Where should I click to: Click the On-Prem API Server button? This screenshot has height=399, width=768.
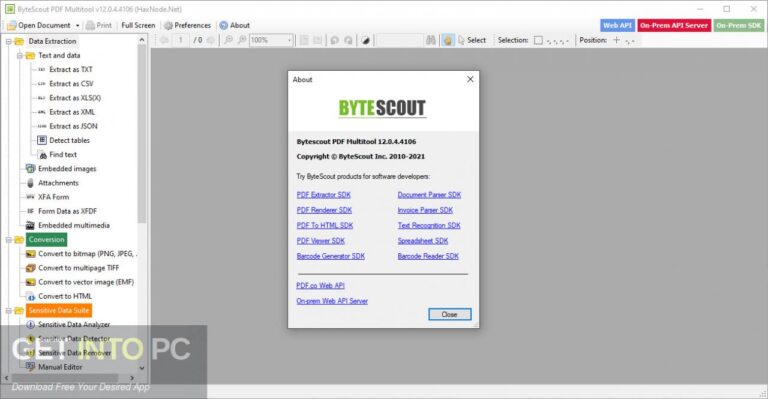[674, 25]
